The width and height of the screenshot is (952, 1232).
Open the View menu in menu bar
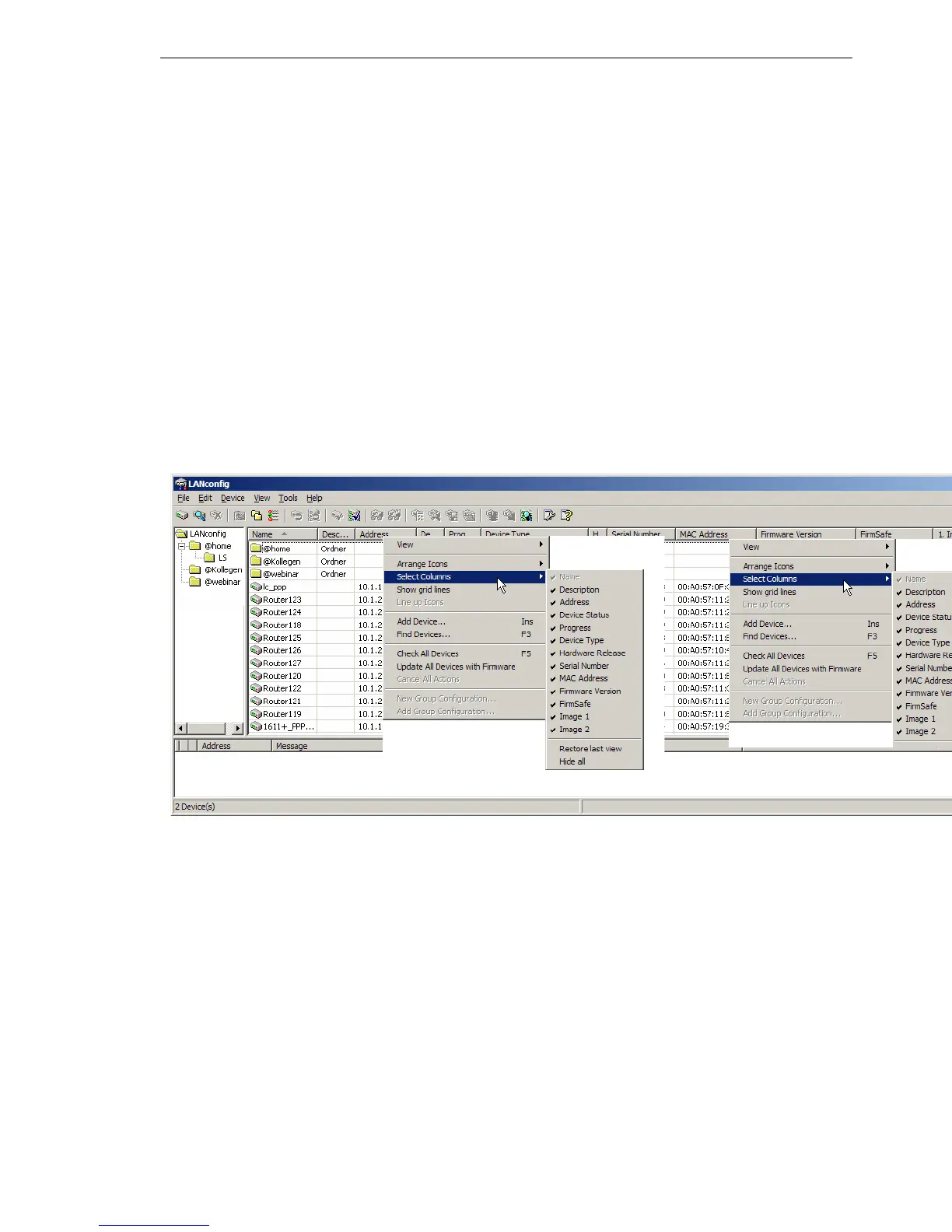pos(262,498)
